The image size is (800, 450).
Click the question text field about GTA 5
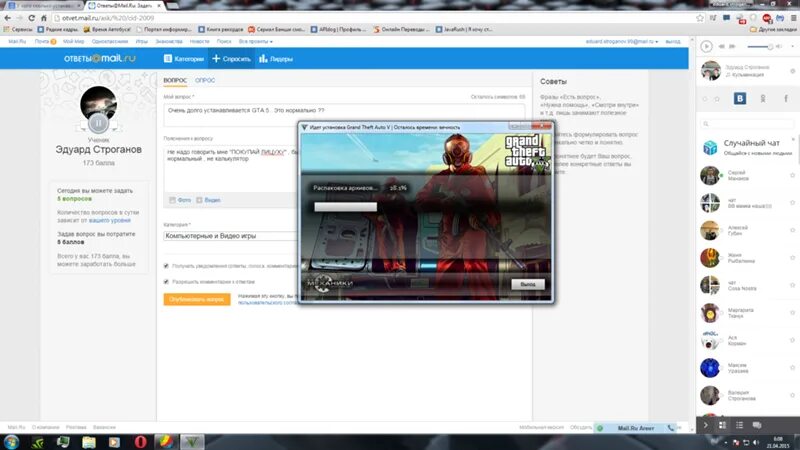coord(344,115)
